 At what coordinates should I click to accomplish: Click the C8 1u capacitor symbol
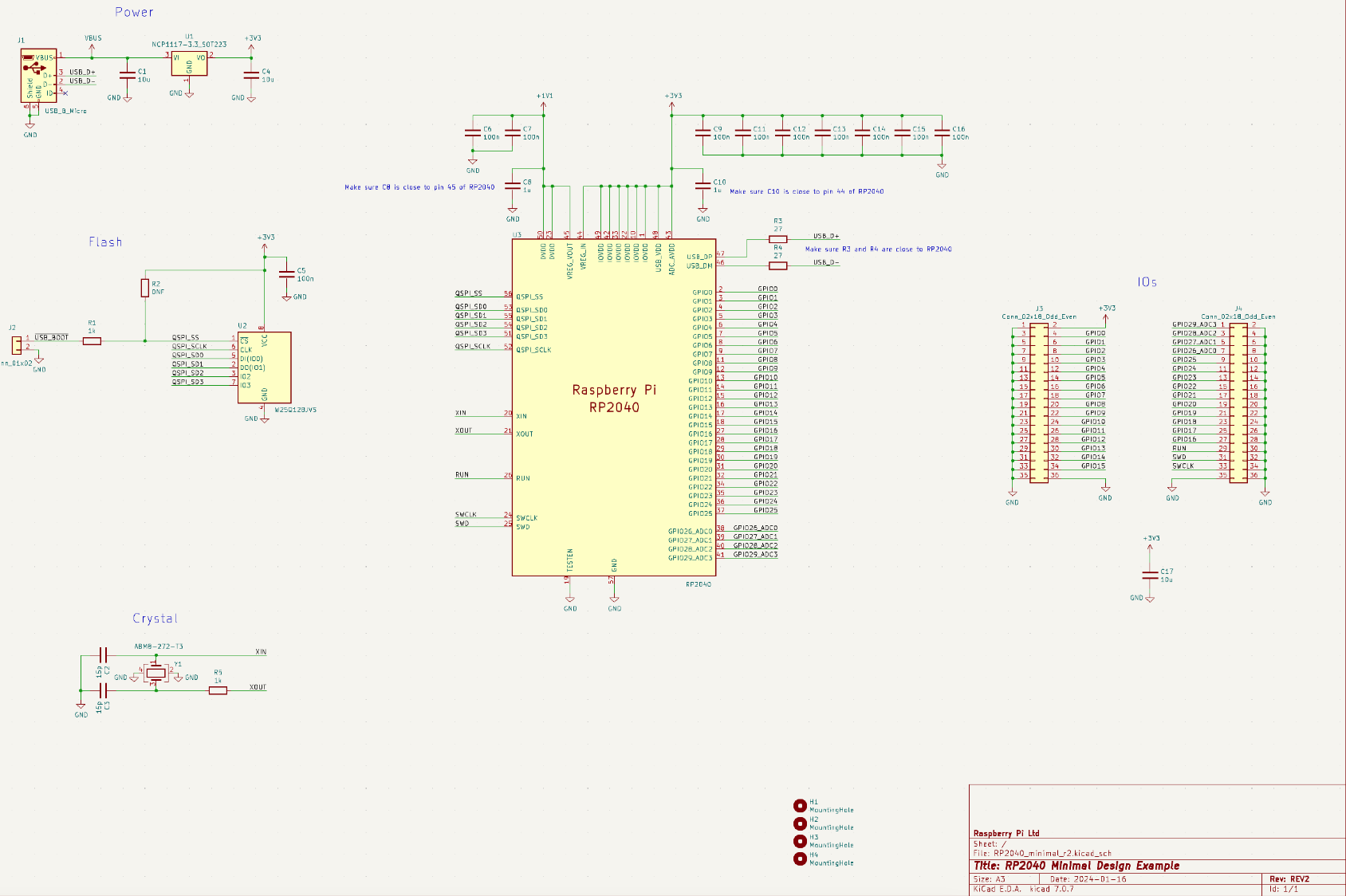coord(513,186)
